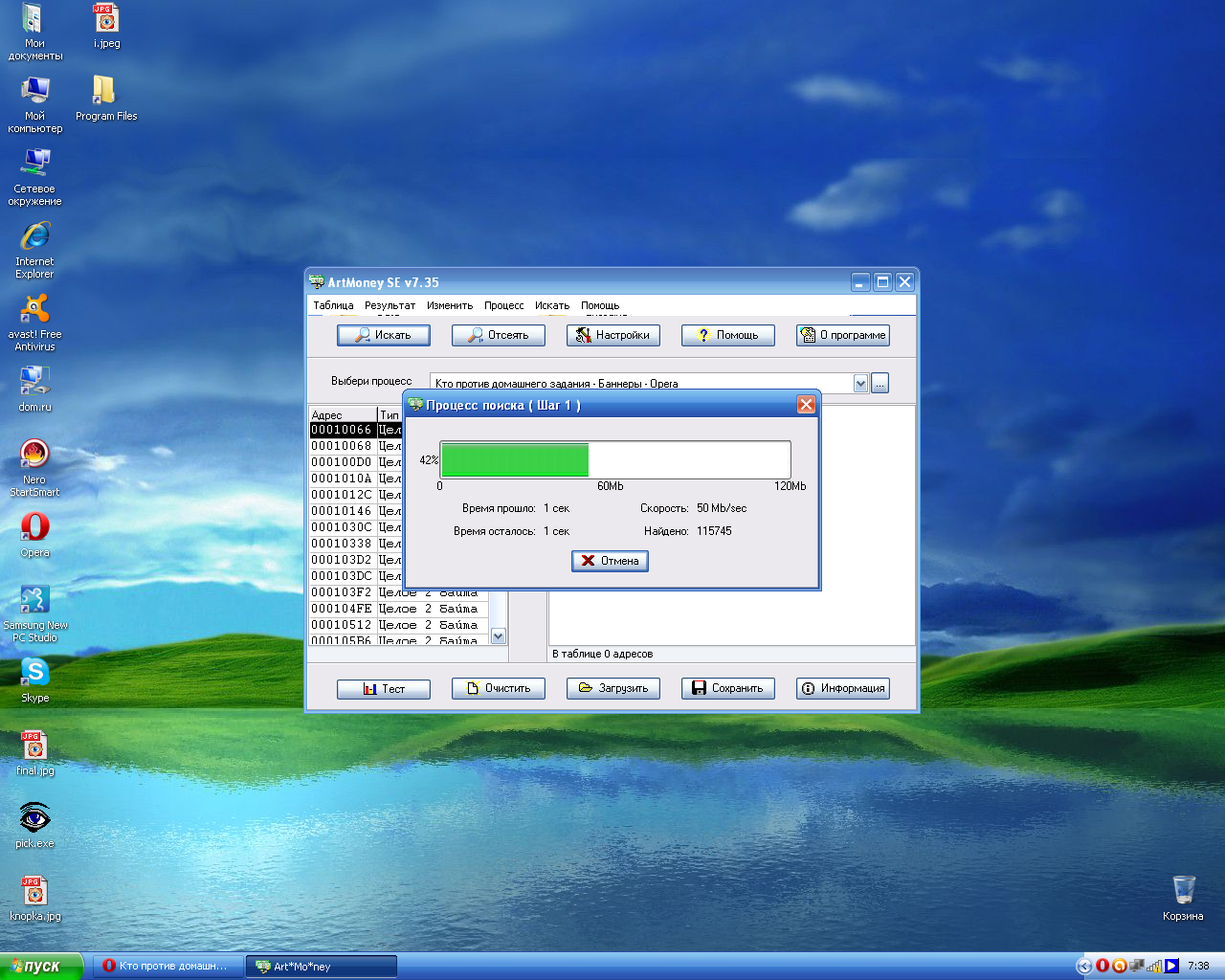Viewport: 1225px width, 980px height.
Task: Click the results list scroll-down arrow
Action: 498,635
